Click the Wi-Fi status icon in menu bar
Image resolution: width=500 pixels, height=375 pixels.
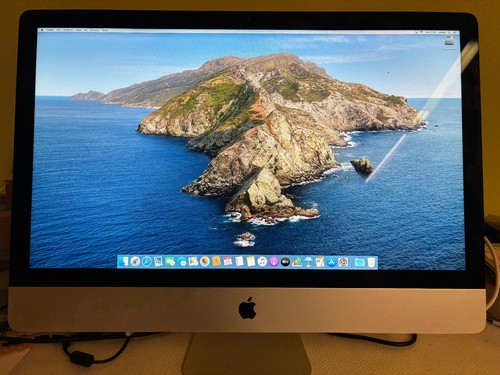422,32
